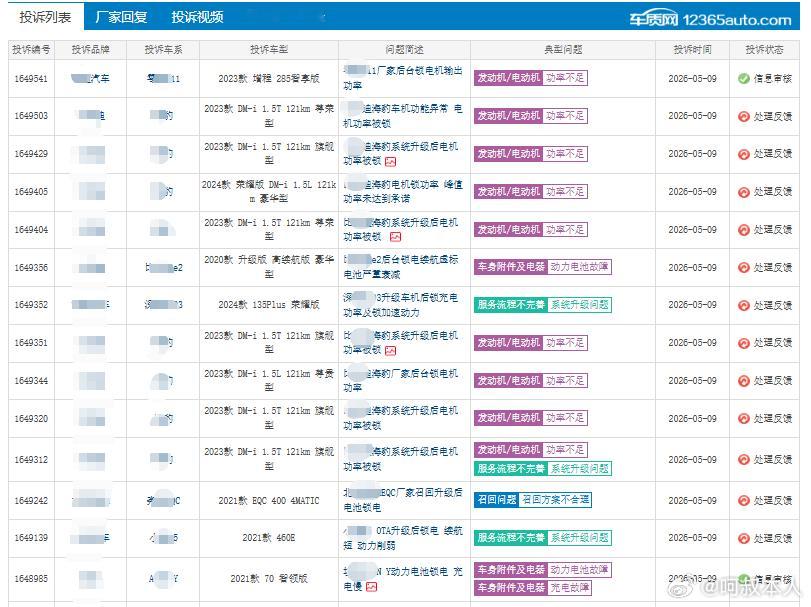The width and height of the screenshot is (811, 607).
Task: Click the 投诉编号 column header
Action: (31, 50)
